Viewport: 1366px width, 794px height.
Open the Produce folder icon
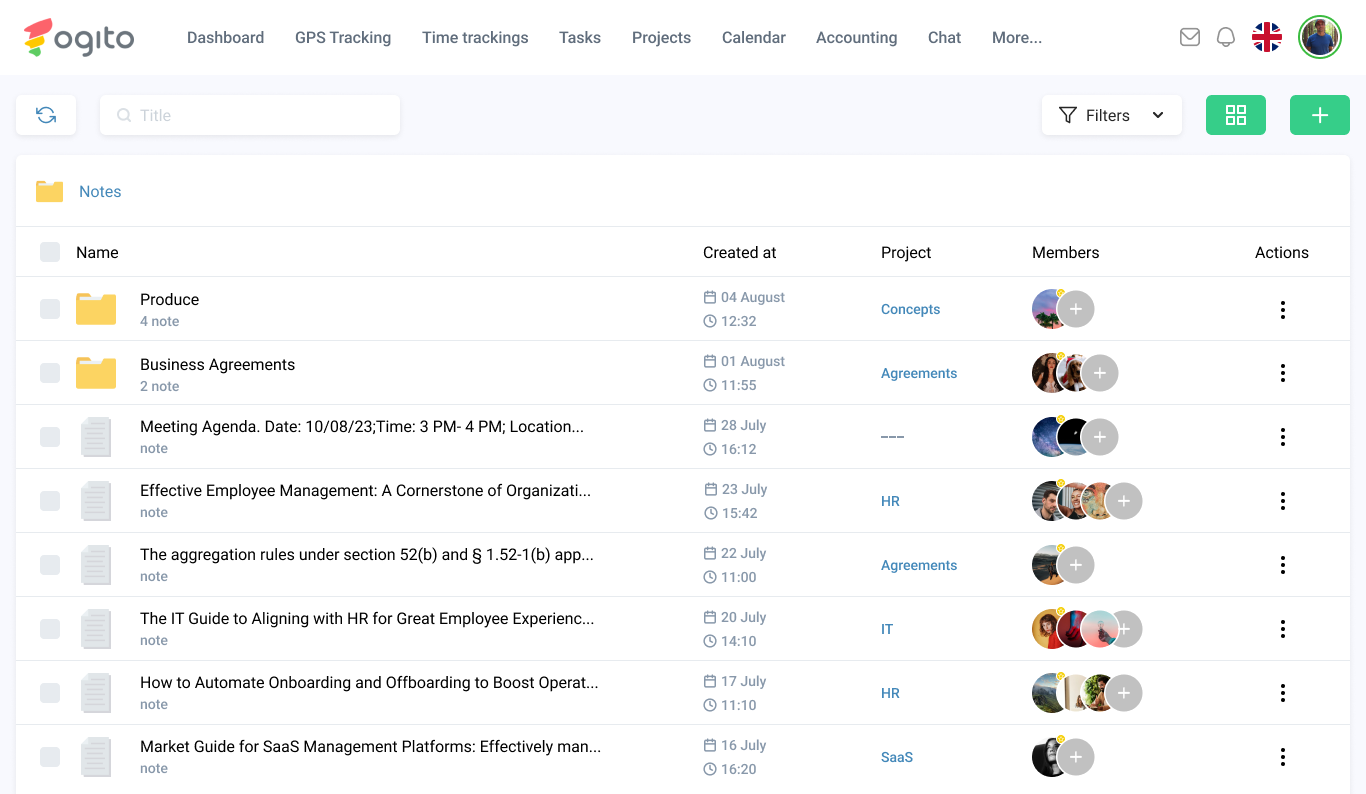96,309
